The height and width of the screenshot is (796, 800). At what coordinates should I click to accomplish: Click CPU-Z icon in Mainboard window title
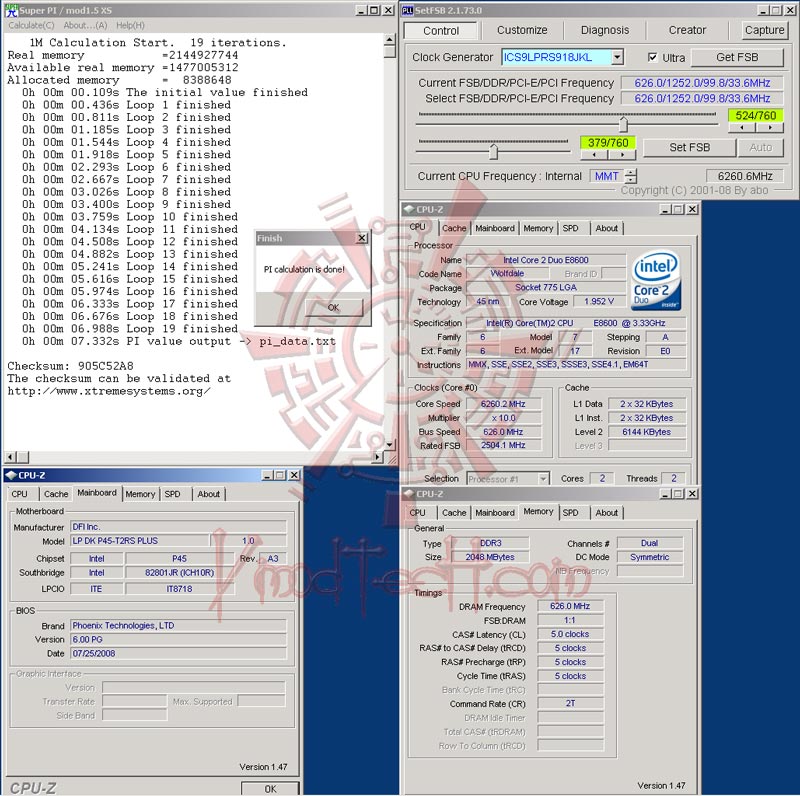click(10, 475)
